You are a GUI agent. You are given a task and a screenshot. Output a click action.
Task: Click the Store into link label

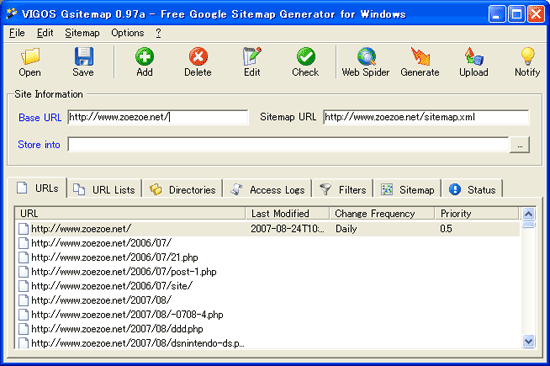click(39, 145)
